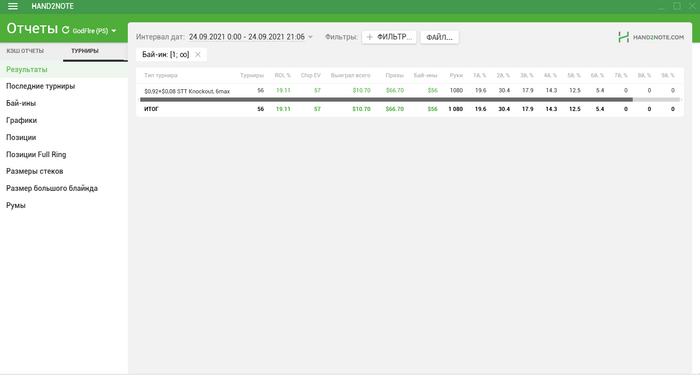Sort by Руки column header
The height and width of the screenshot is (375, 700).
(x=456, y=75)
